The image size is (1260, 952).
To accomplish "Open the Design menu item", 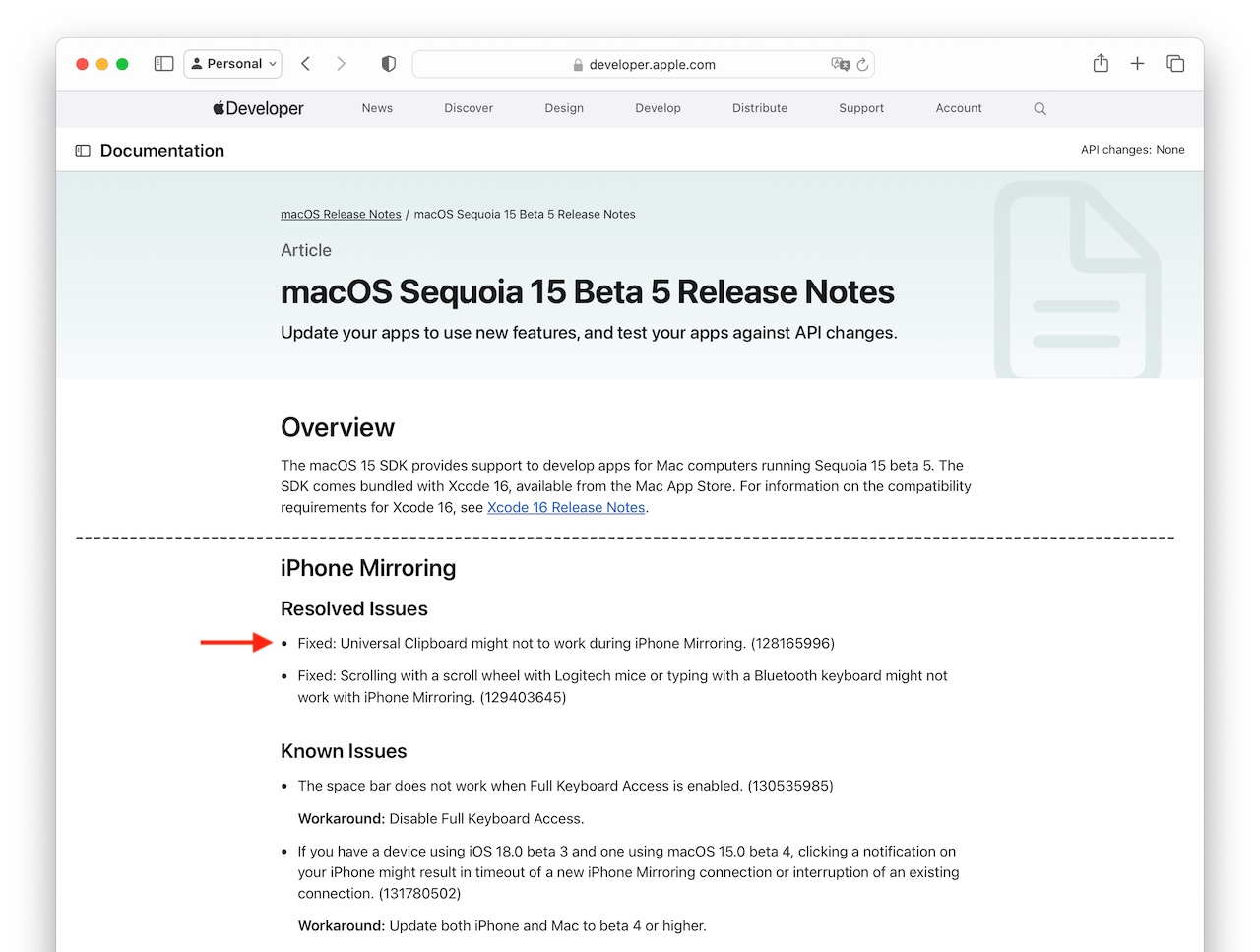I will coord(564,108).
